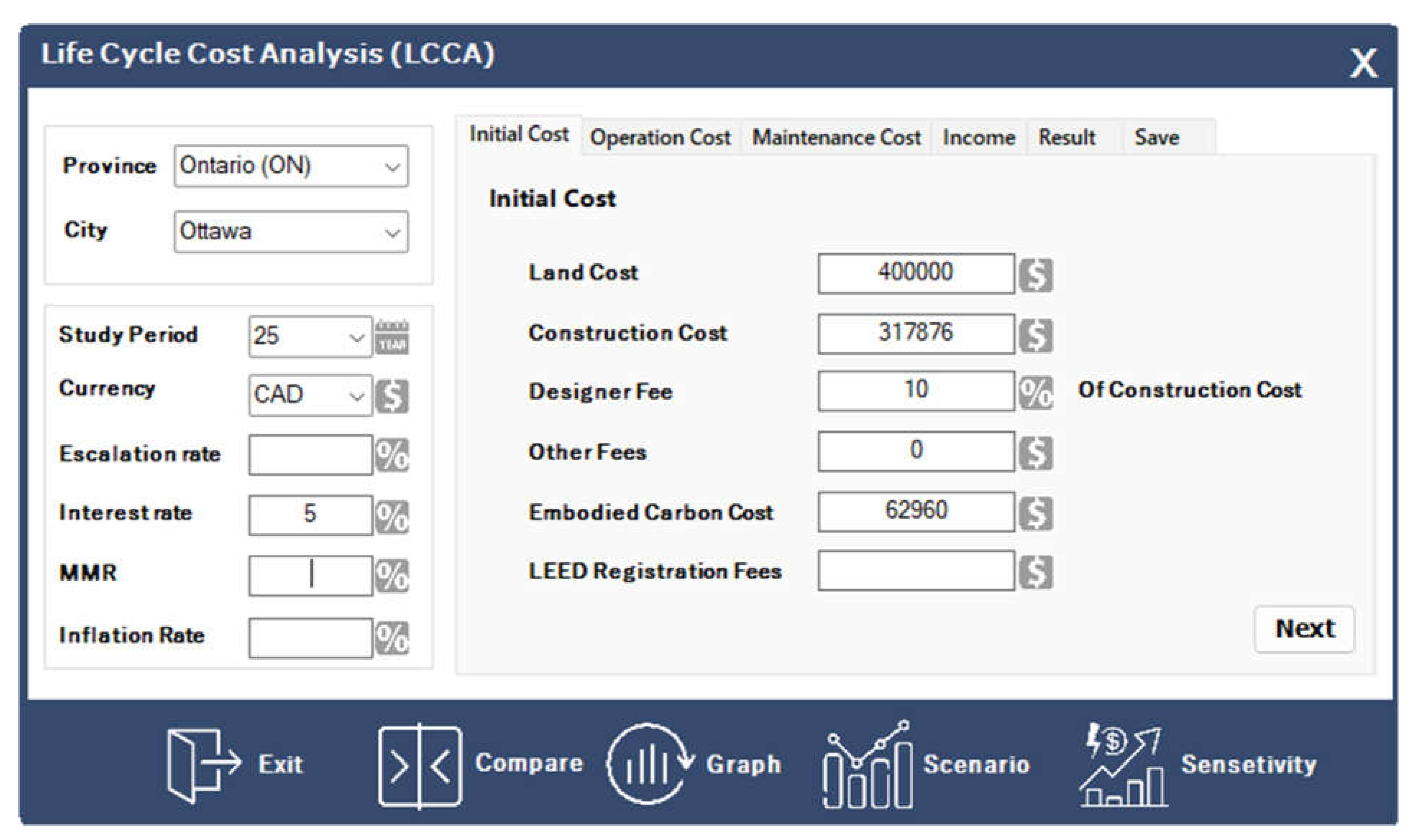Click dollar icon beside Land Cost
The height and width of the screenshot is (840, 1419).
pyautogui.click(x=1036, y=275)
